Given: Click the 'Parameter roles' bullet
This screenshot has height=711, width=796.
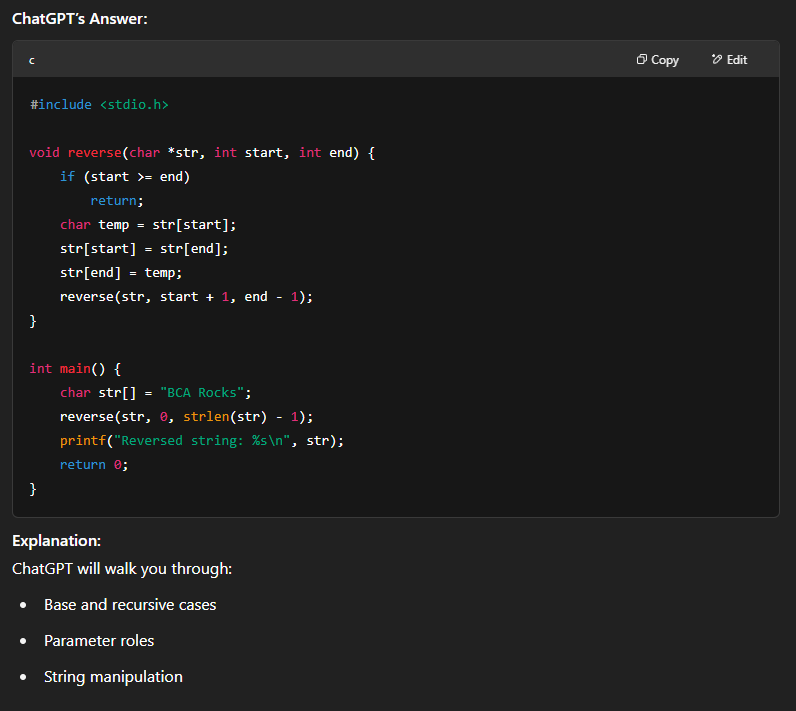Looking at the screenshot, I should point(99,641).
